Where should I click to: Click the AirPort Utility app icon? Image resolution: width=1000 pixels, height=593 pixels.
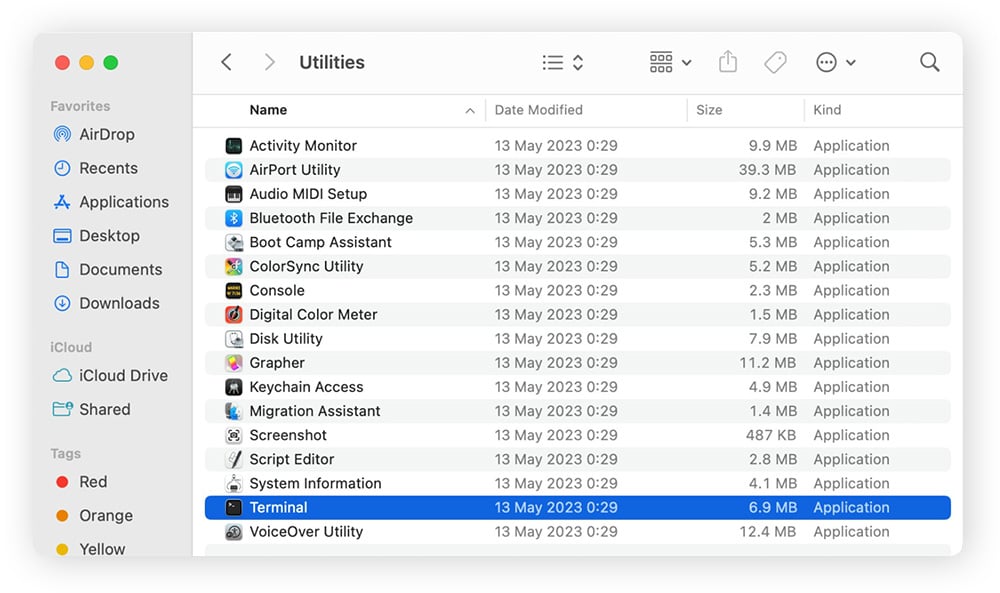[234, 170]
